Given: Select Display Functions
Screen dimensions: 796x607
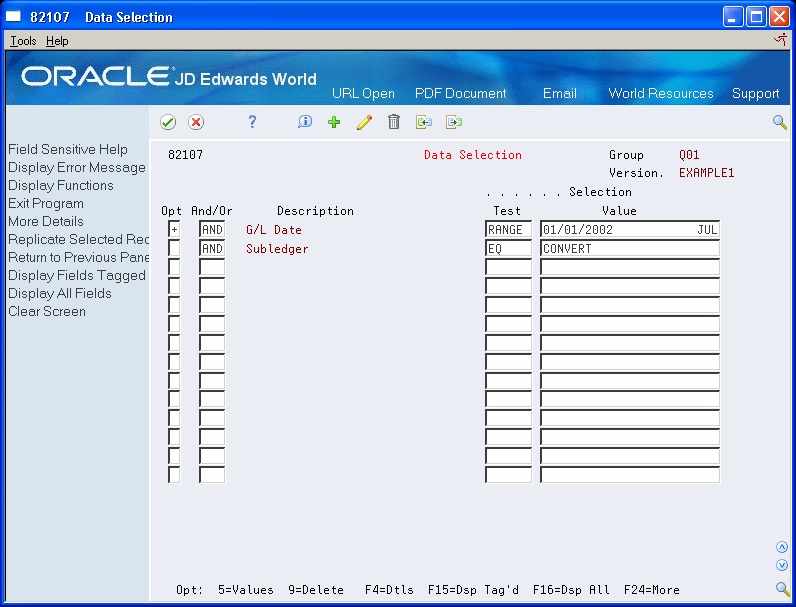Looking at the screenshot, I should point(61,185).
